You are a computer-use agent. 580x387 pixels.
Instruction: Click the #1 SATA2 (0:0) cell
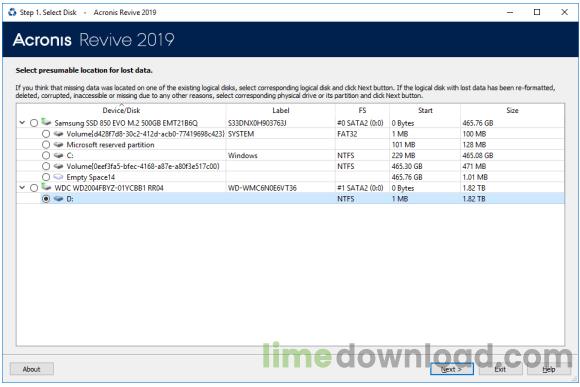pyautogui.click(x=360, y=188)
